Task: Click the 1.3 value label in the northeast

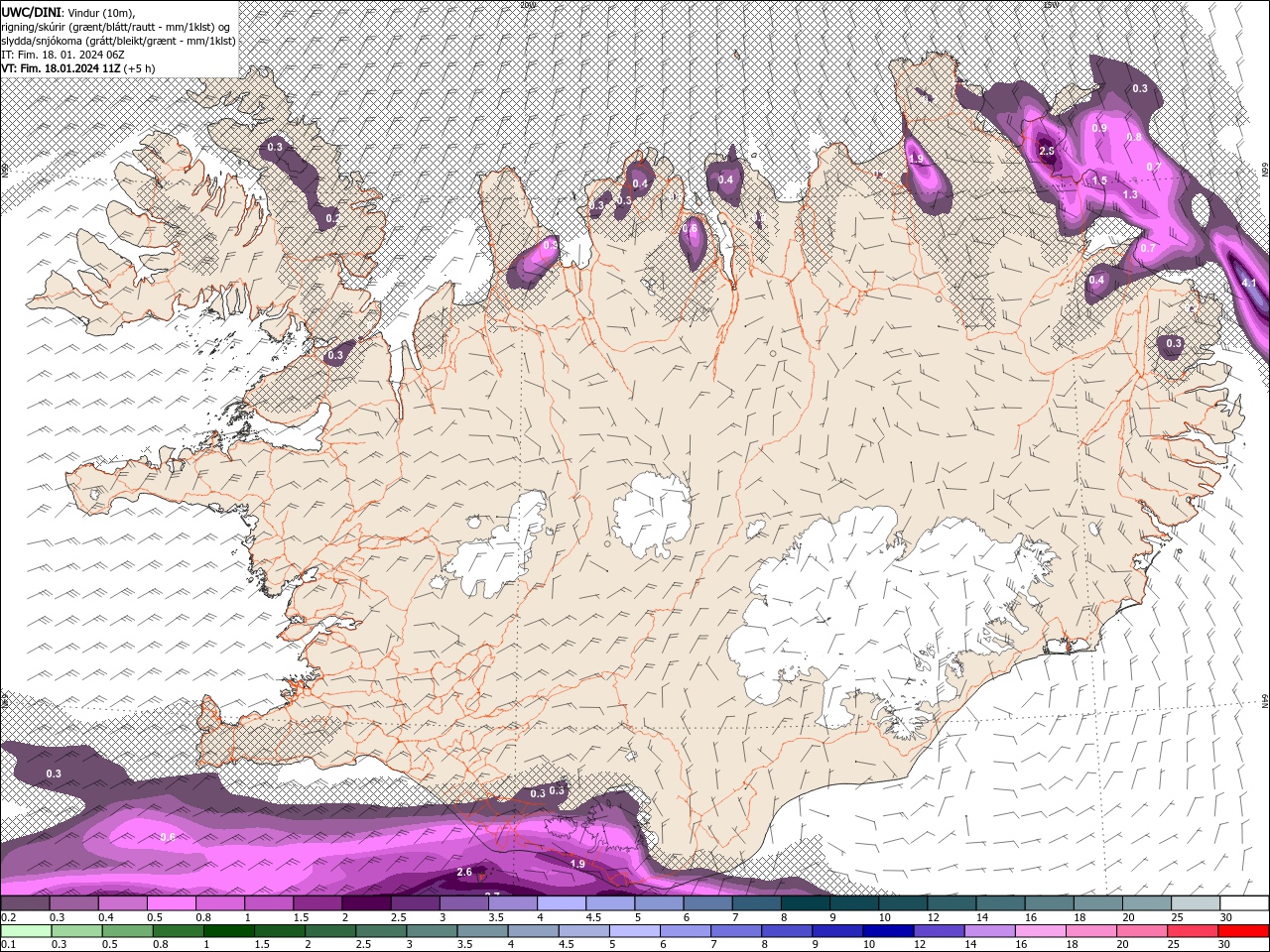Action: 1130,194
